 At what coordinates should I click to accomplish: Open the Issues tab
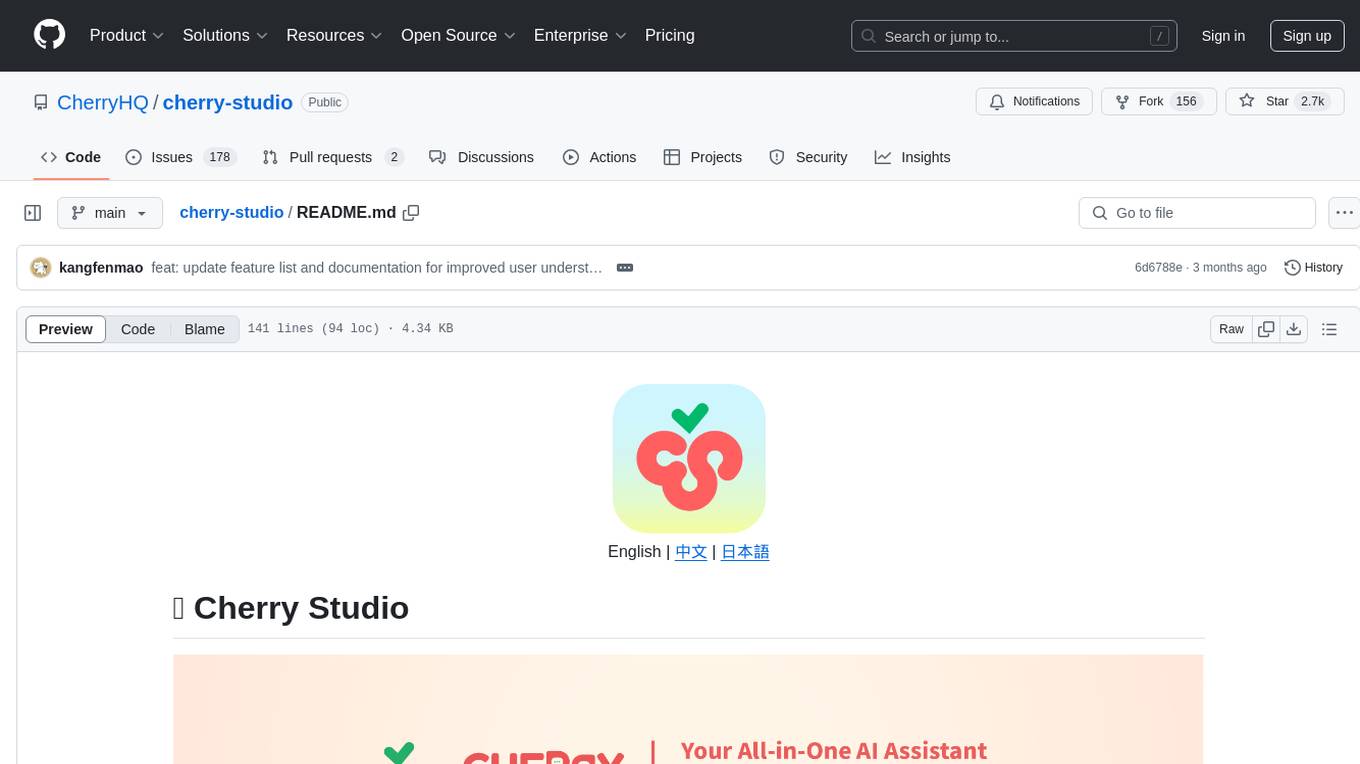[180, 157]
